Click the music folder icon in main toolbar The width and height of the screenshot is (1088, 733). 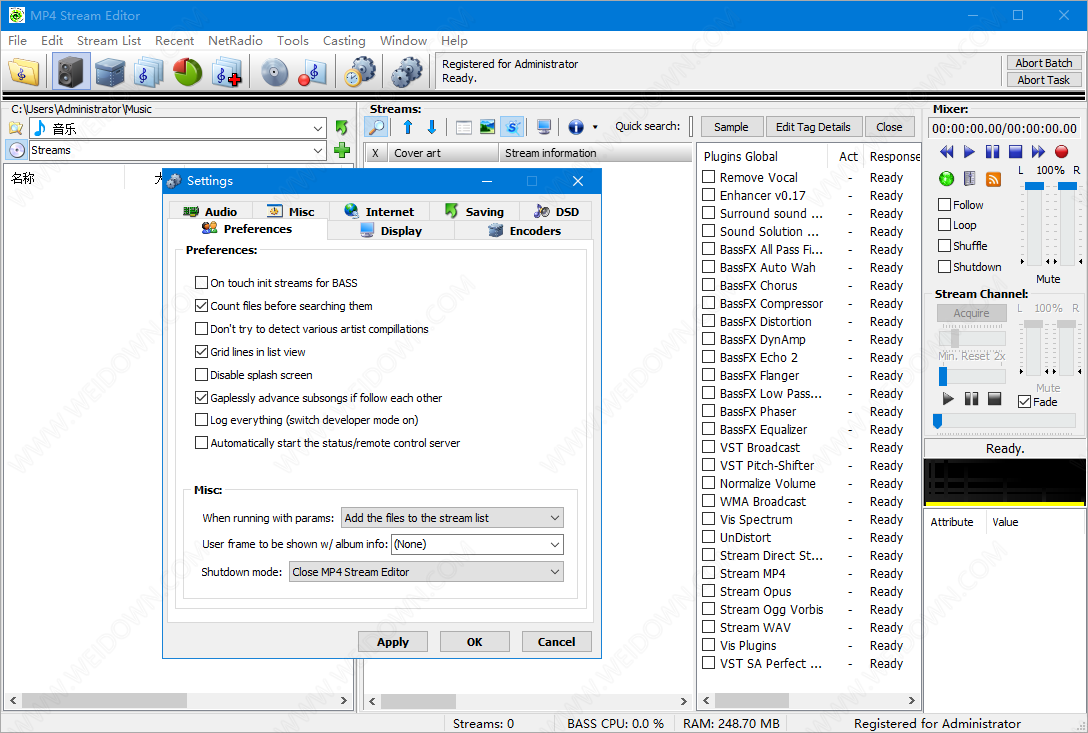tap(24, 71)
